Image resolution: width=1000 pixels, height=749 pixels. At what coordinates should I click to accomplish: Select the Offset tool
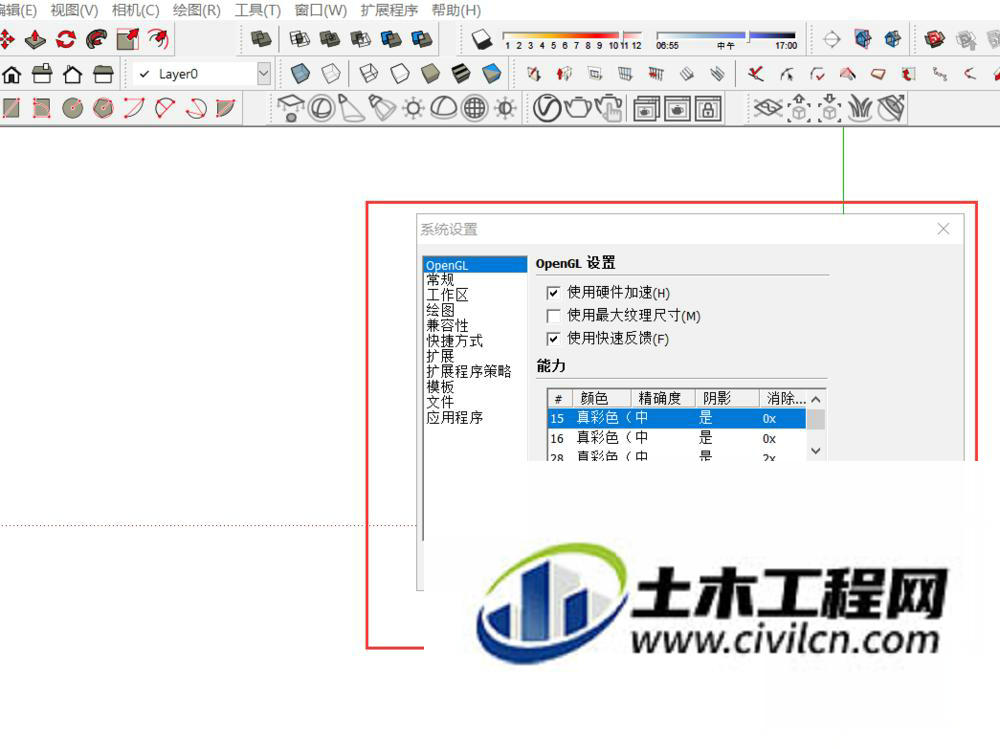[x=158, y=40]
